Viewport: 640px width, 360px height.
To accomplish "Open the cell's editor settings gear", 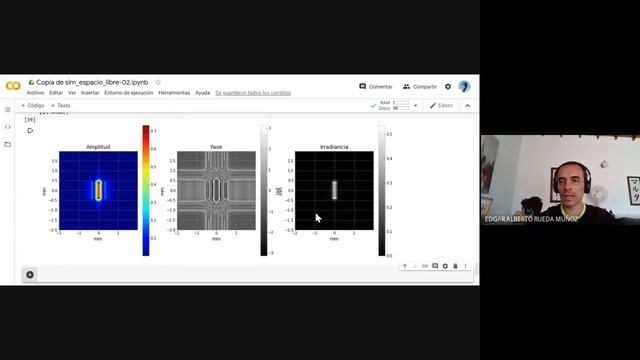I will (x=445, y=266).
